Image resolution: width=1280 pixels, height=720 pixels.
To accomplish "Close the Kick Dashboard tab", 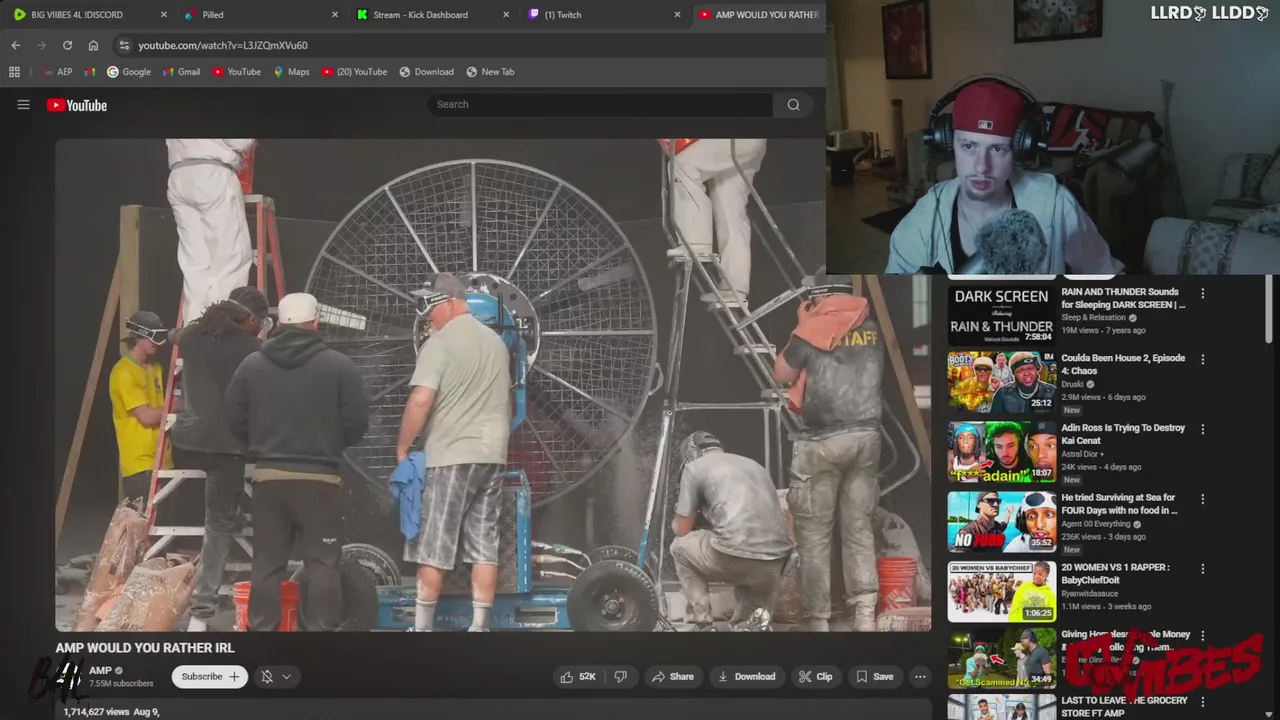I will point(506,15).
